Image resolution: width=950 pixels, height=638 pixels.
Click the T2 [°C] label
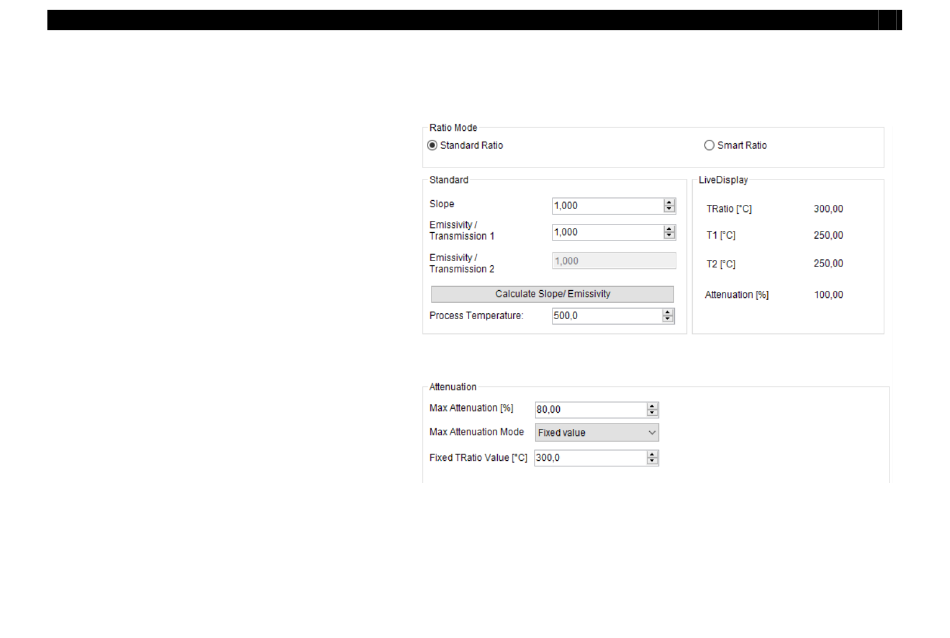coord(721,264)
